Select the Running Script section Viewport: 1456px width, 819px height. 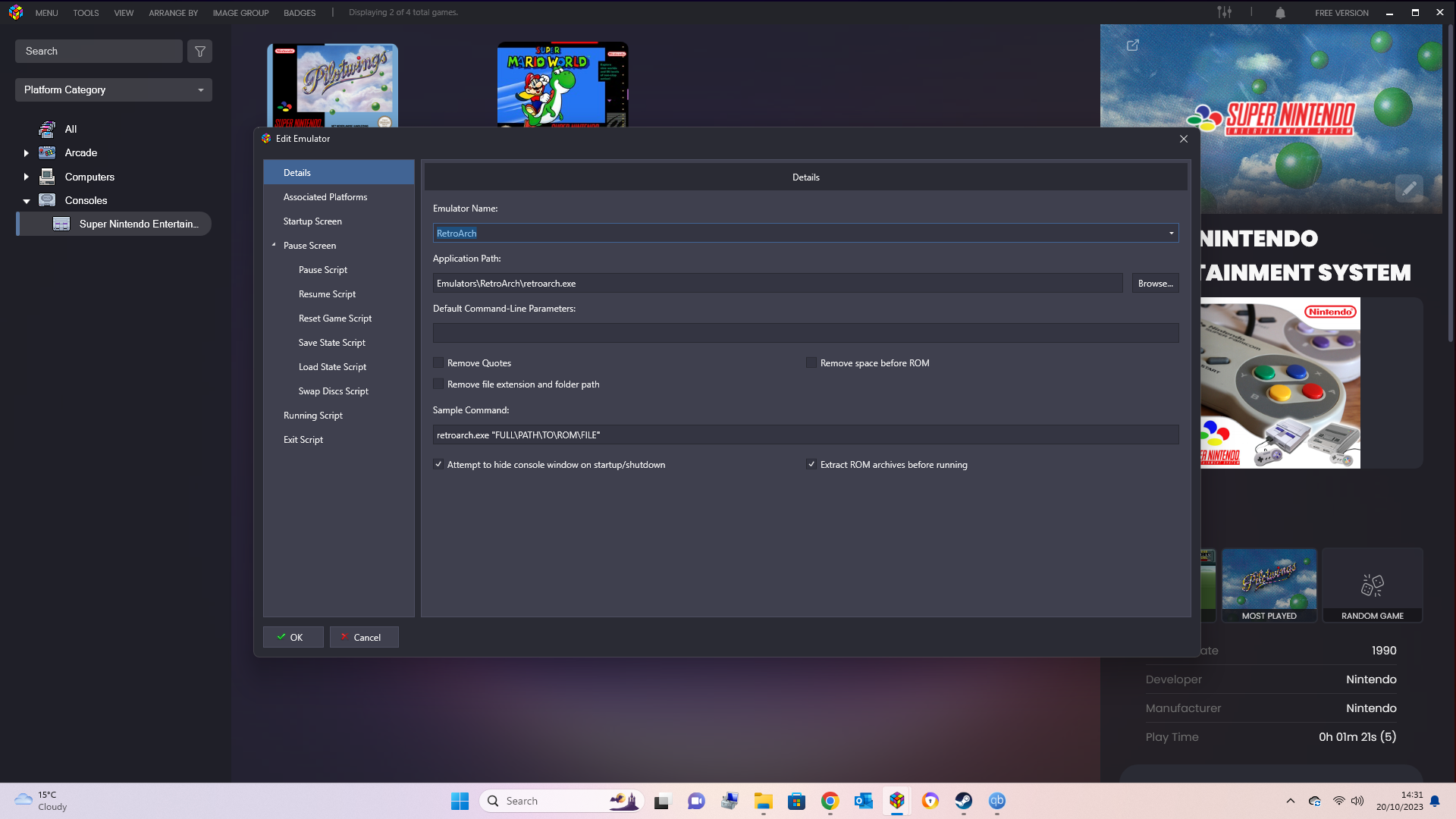[x=339, y=416]
